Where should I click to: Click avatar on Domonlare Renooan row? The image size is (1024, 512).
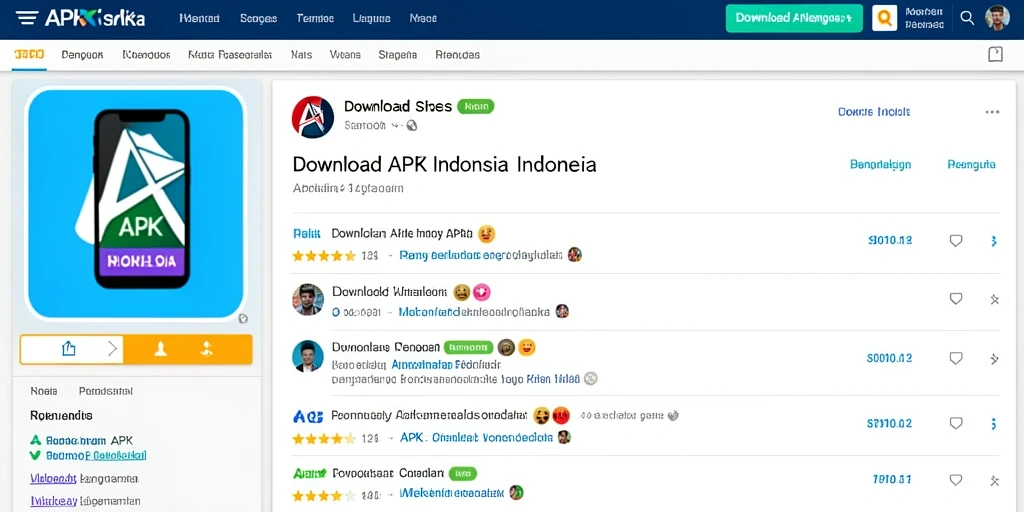click(x=308, y=356)
